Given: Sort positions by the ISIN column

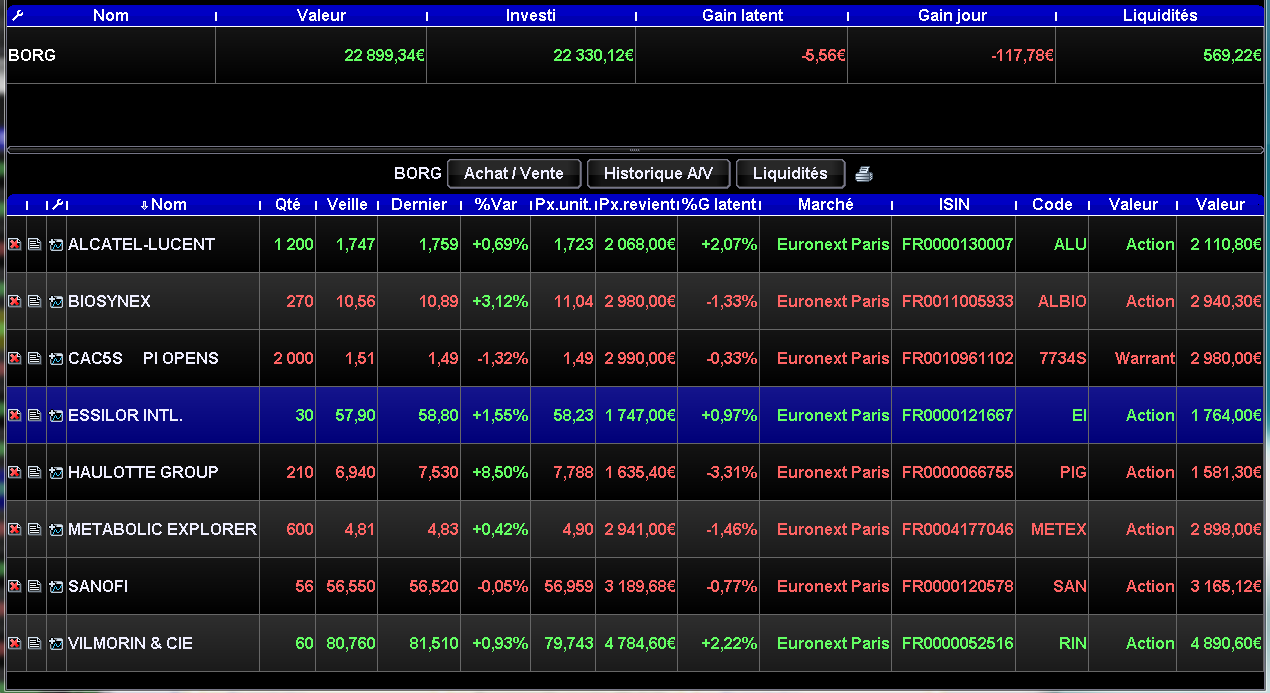Looking at the screenshot, I should 955,204.
